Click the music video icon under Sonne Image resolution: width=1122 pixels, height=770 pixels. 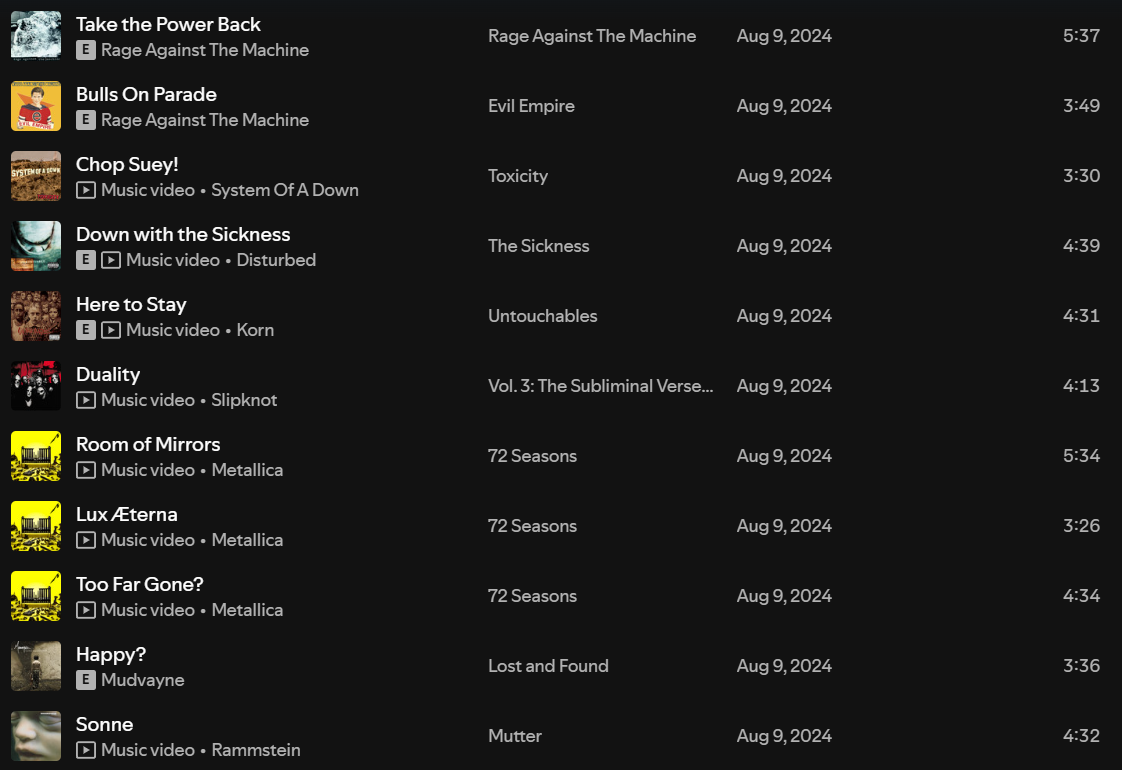[x=86, y=750]
